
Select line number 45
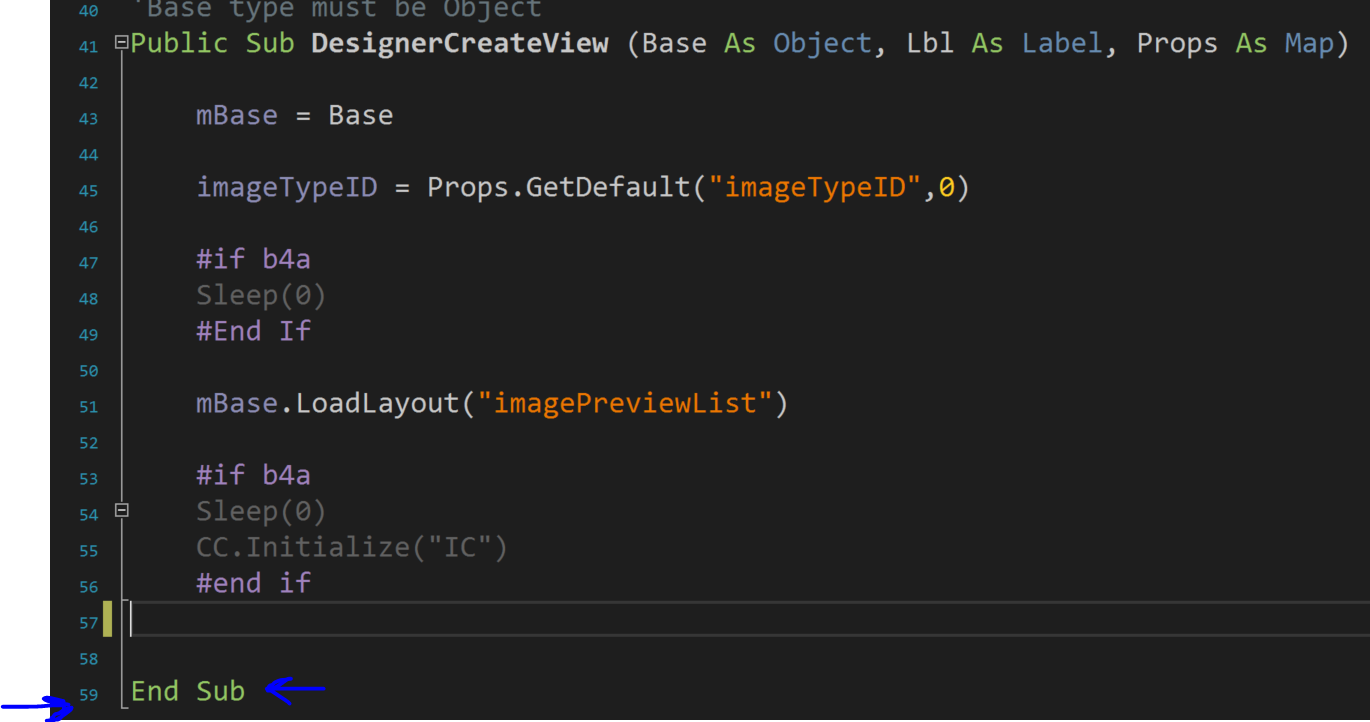(x=88, y=190)
